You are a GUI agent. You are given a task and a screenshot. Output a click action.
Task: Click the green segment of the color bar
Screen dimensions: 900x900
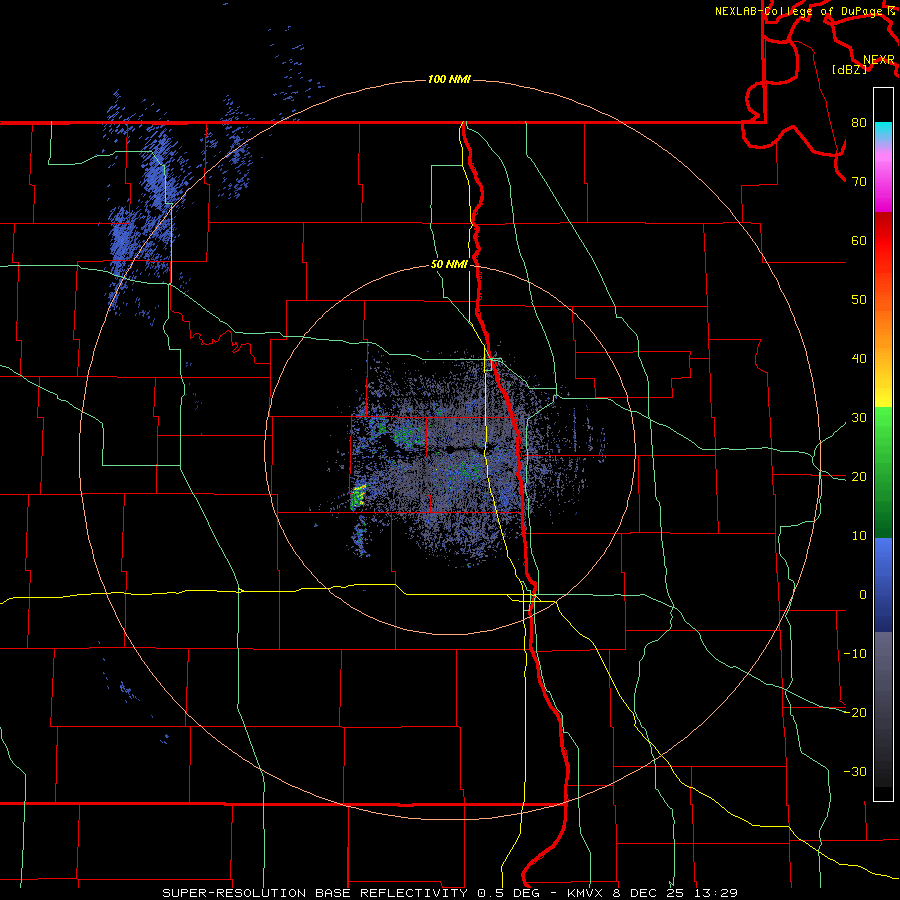883,472
